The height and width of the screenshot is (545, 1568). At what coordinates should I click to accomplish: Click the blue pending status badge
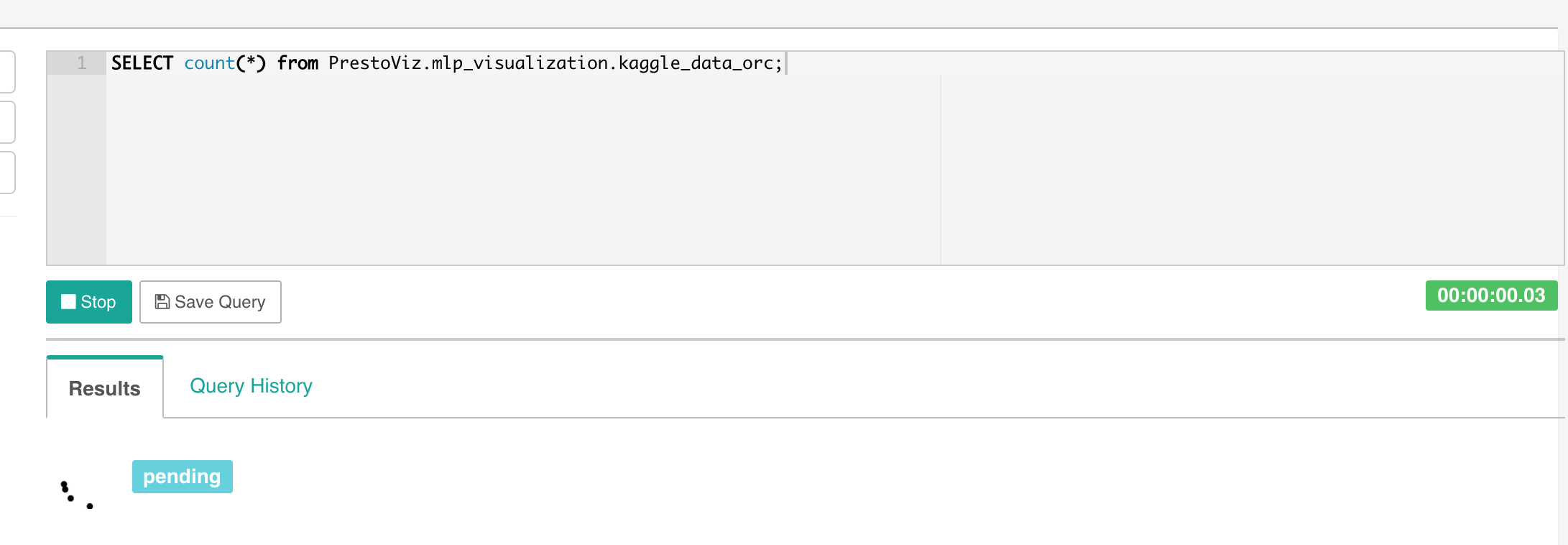coord(182,475)
